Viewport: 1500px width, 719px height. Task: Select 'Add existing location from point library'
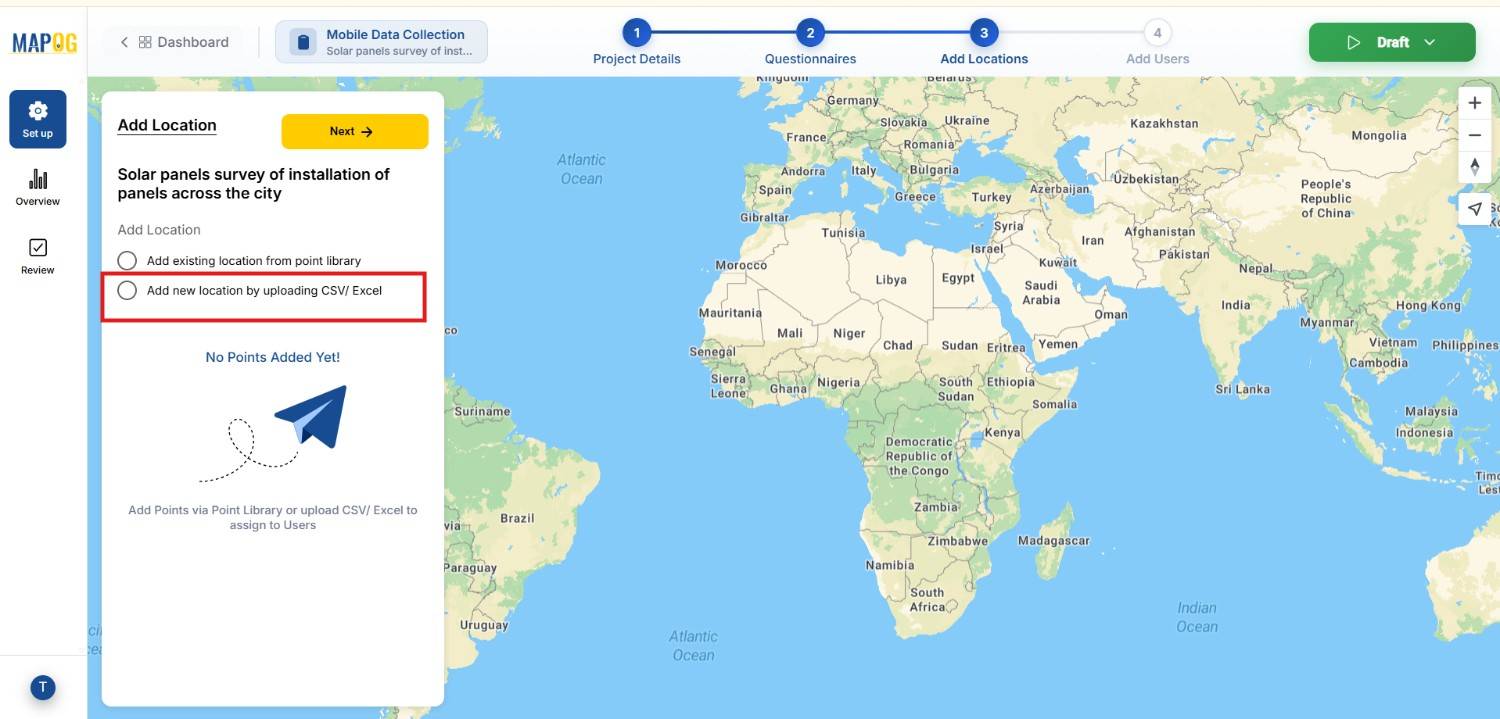tap(127, 260)
